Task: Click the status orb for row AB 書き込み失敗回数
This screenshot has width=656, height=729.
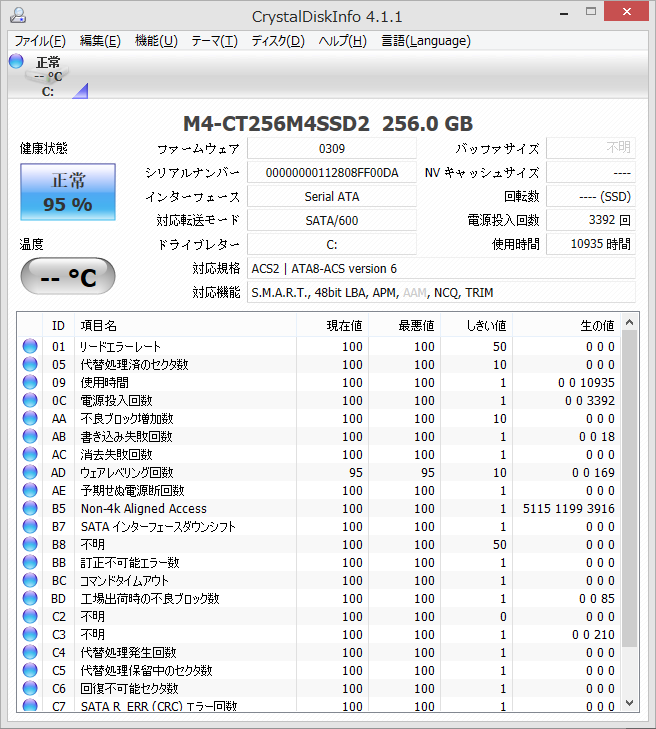Action: [30, 436]
